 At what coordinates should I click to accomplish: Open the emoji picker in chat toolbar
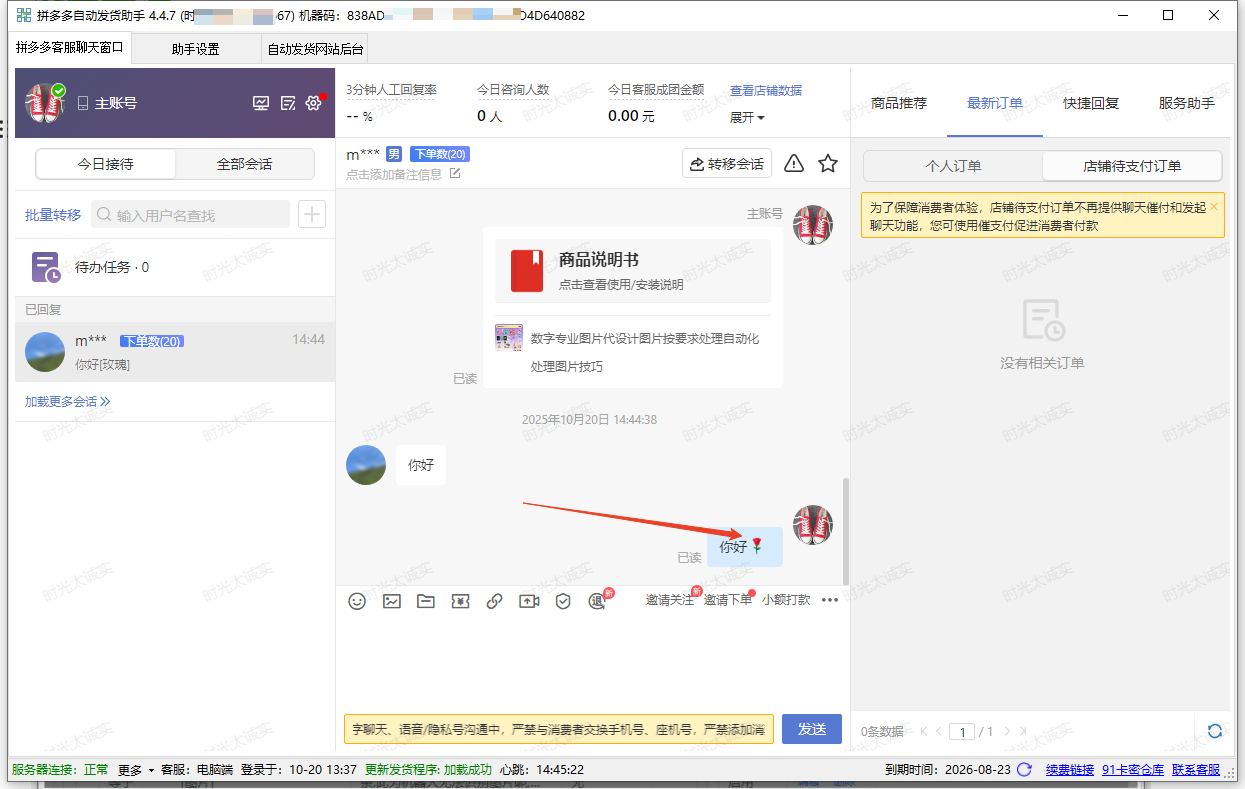tap(357, 601)
